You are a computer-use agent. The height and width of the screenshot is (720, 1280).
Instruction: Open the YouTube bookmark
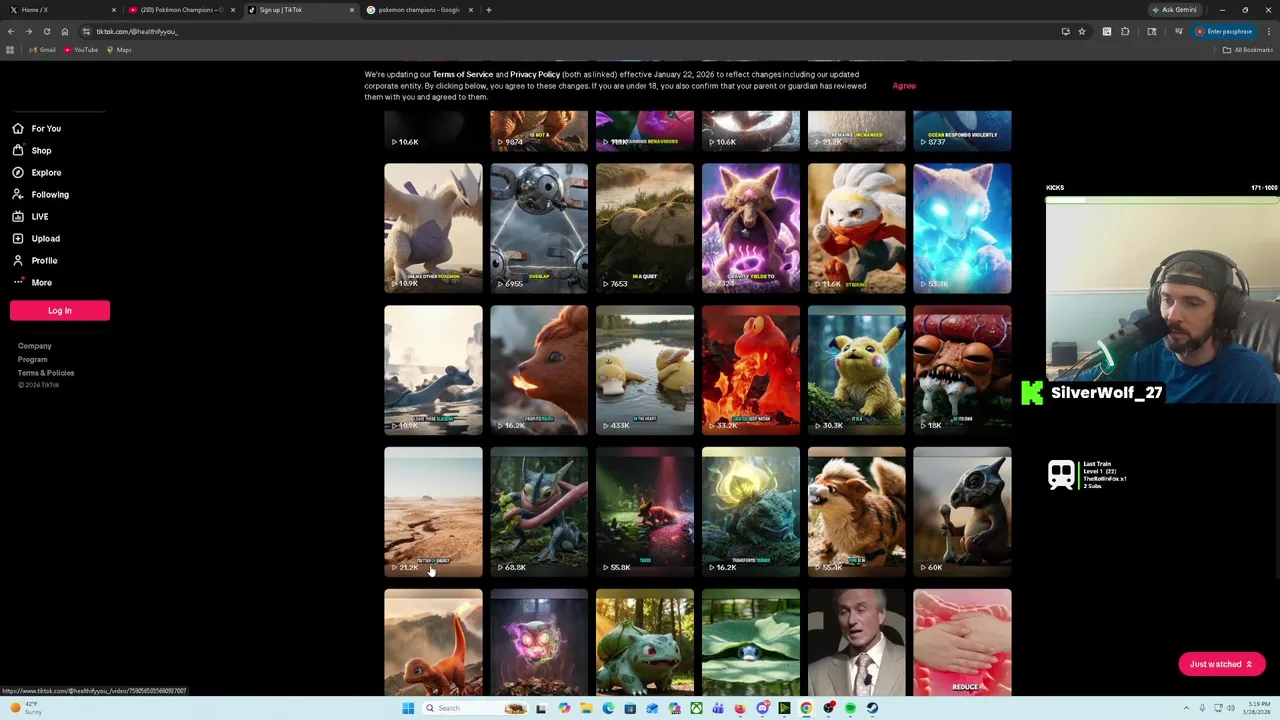(x=80, y=50)
